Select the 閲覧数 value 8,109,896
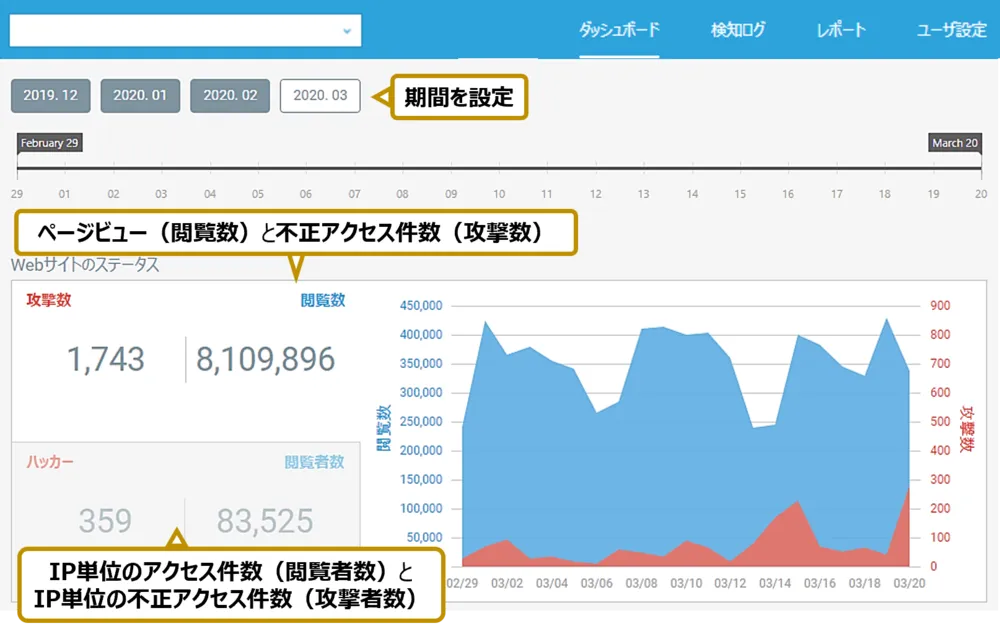 pyautogui.click(x=265, y=359)
